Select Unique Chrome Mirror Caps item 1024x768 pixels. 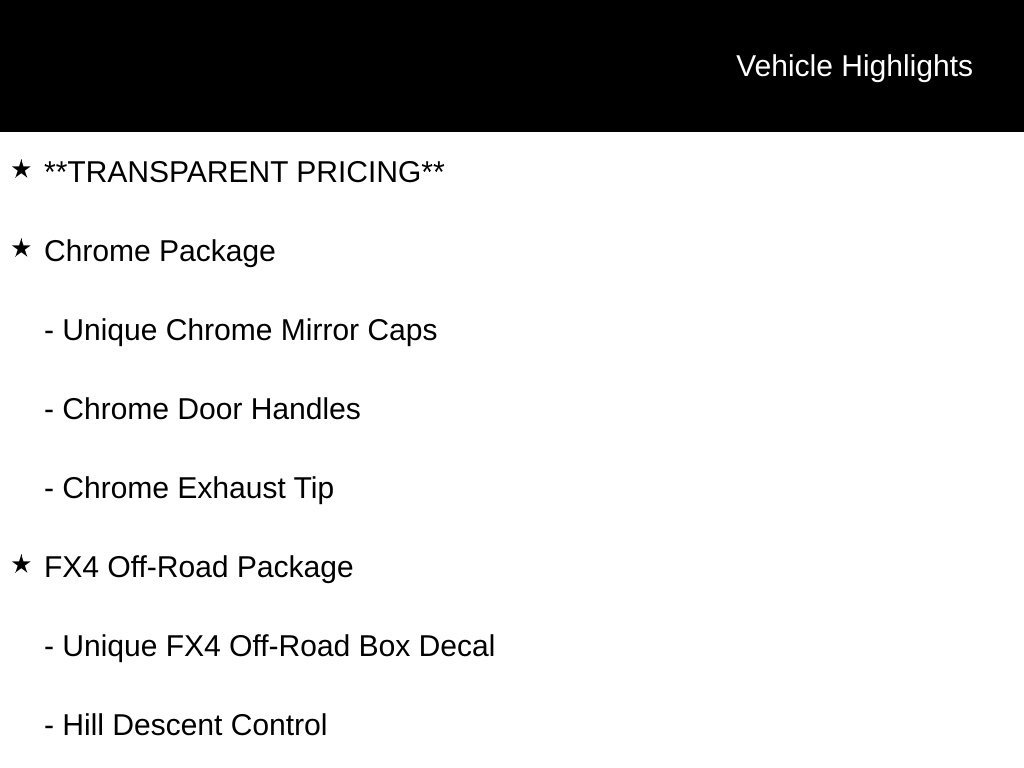point(241,330)
